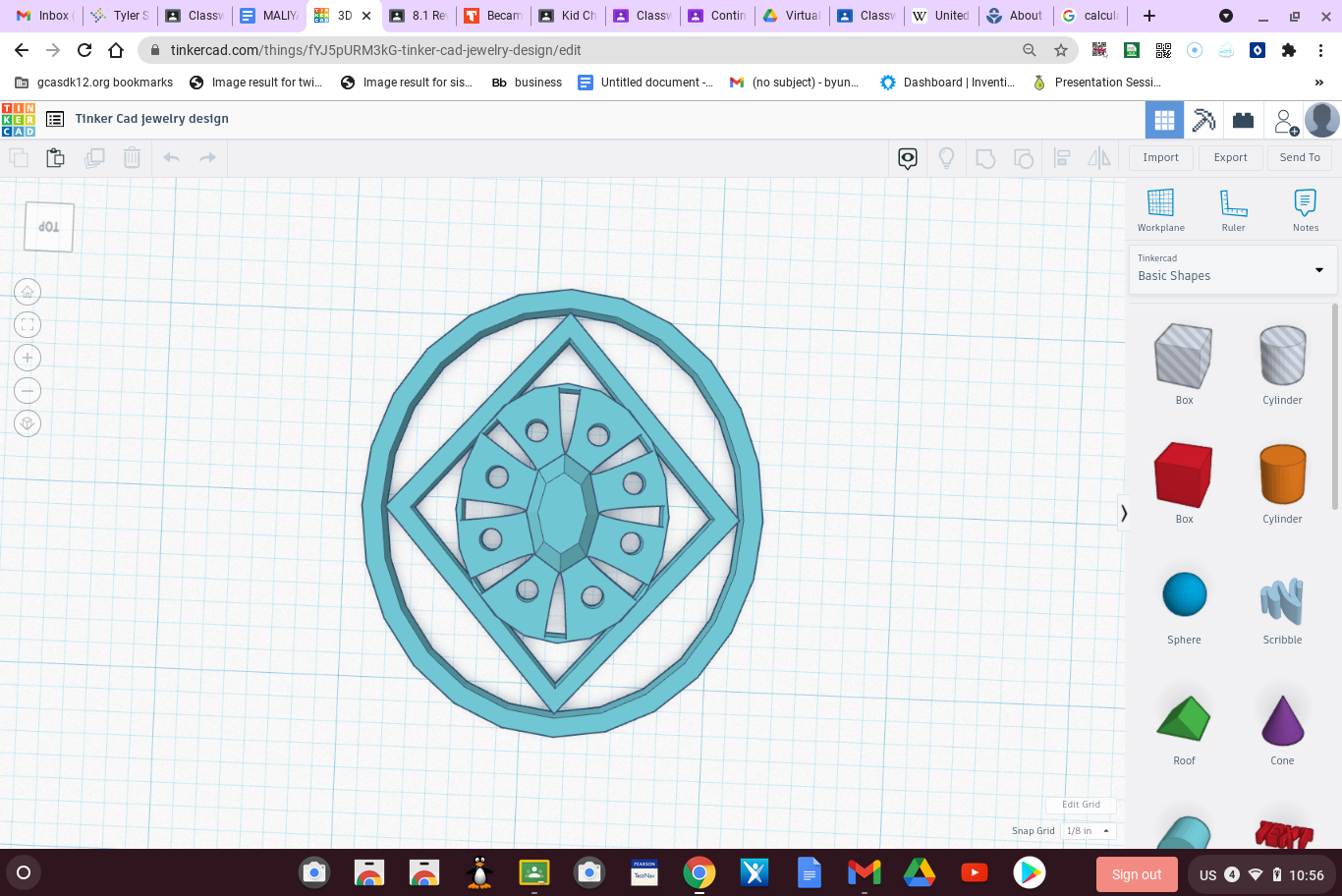Click the Export button
This screenshot has width=1342, height=896.
point(1230,157)
